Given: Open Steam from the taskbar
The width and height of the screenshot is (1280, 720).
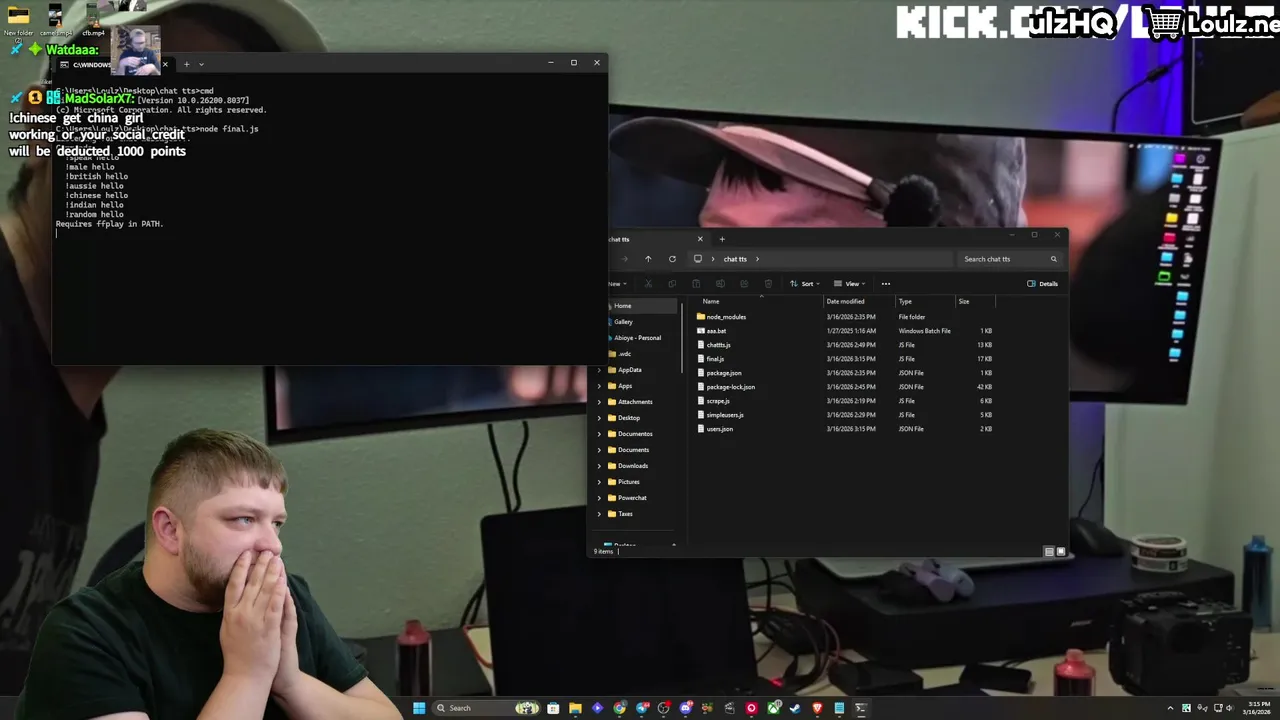Looking at the screenshot, I should tap(795, 708).
